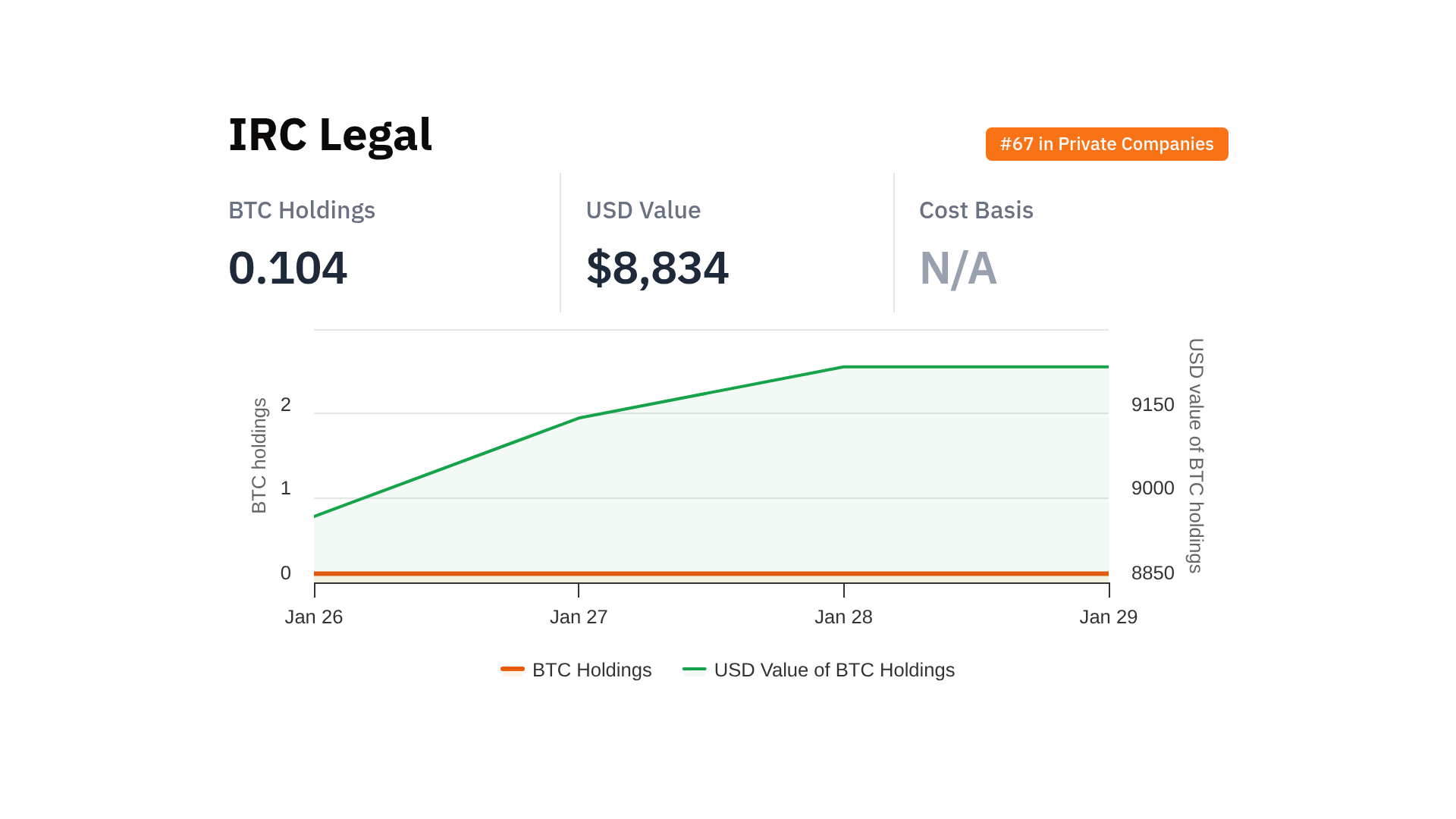Screen dimensions: 1456x819
Task: Toggle BTC Holdings legend label
Action: pyautogui.click(x=591, y=670)
